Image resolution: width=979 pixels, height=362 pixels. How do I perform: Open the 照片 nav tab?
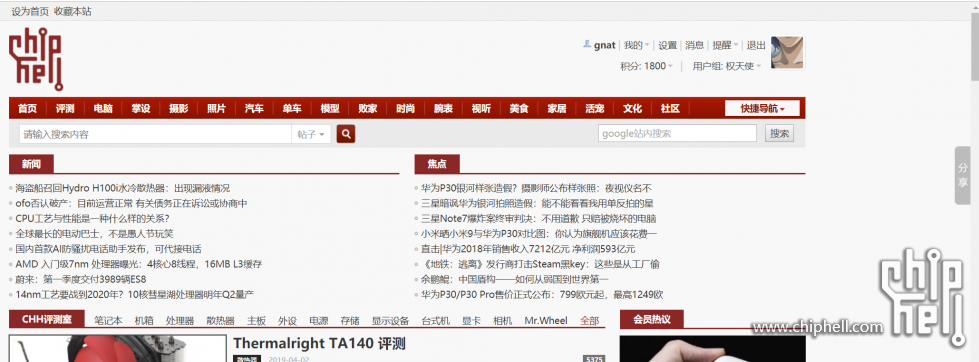[217, 108]
